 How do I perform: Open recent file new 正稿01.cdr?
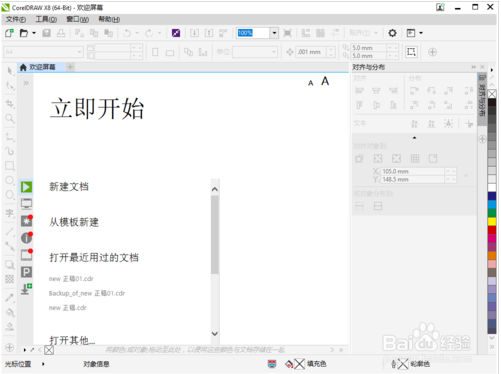click(71, 279)
